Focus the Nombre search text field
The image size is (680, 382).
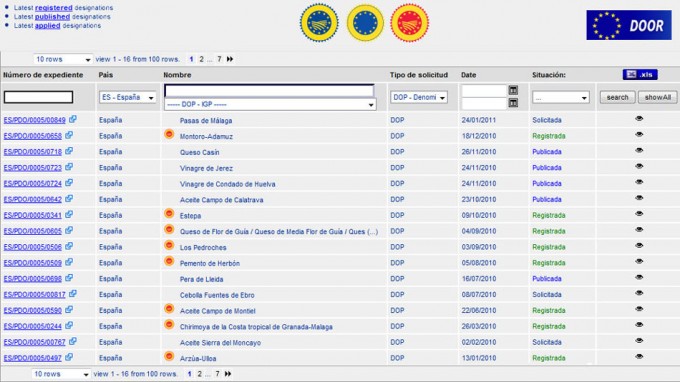coord(269,91)
